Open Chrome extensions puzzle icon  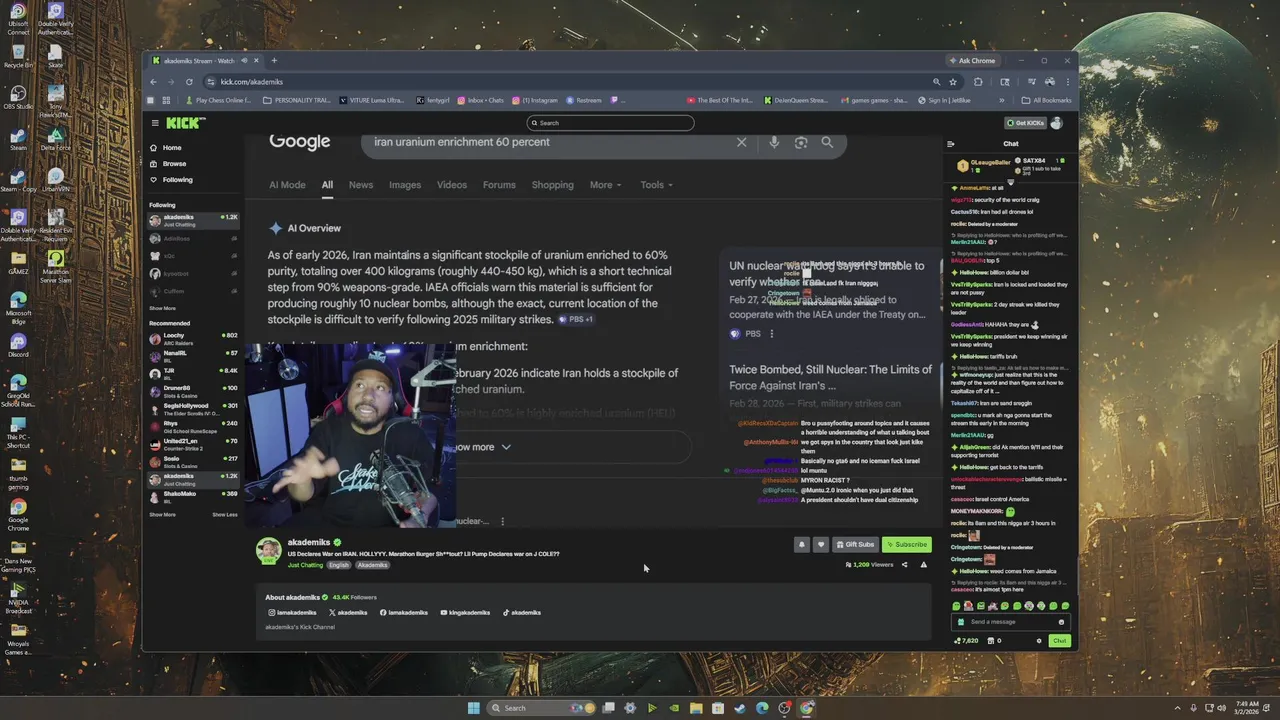tap(978, 82)
